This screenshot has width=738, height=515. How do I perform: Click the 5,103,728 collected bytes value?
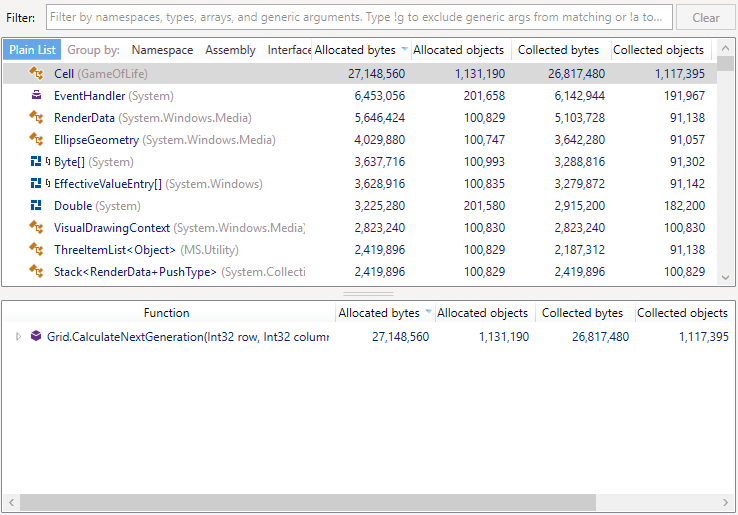[579, 118]
